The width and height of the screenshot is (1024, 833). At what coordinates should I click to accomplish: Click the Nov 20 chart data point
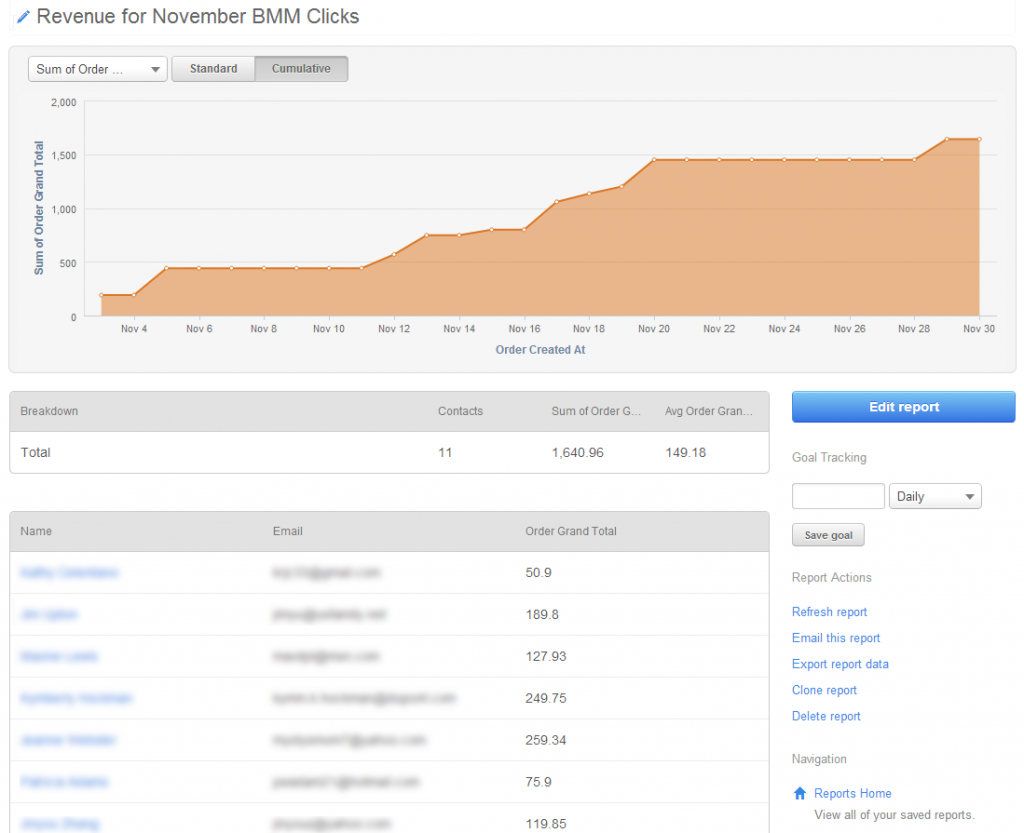[x=654, y=159]
